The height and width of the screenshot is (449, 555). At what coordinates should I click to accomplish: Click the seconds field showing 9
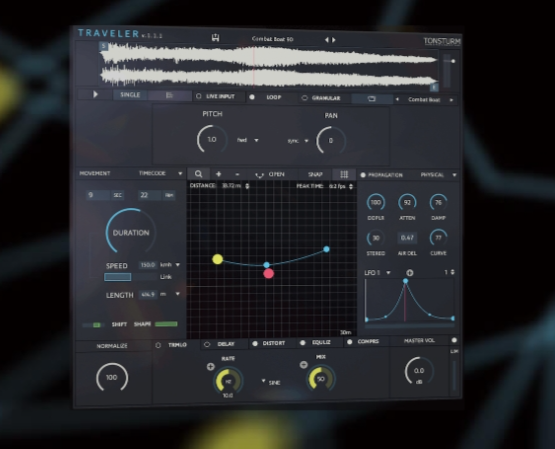98,195
